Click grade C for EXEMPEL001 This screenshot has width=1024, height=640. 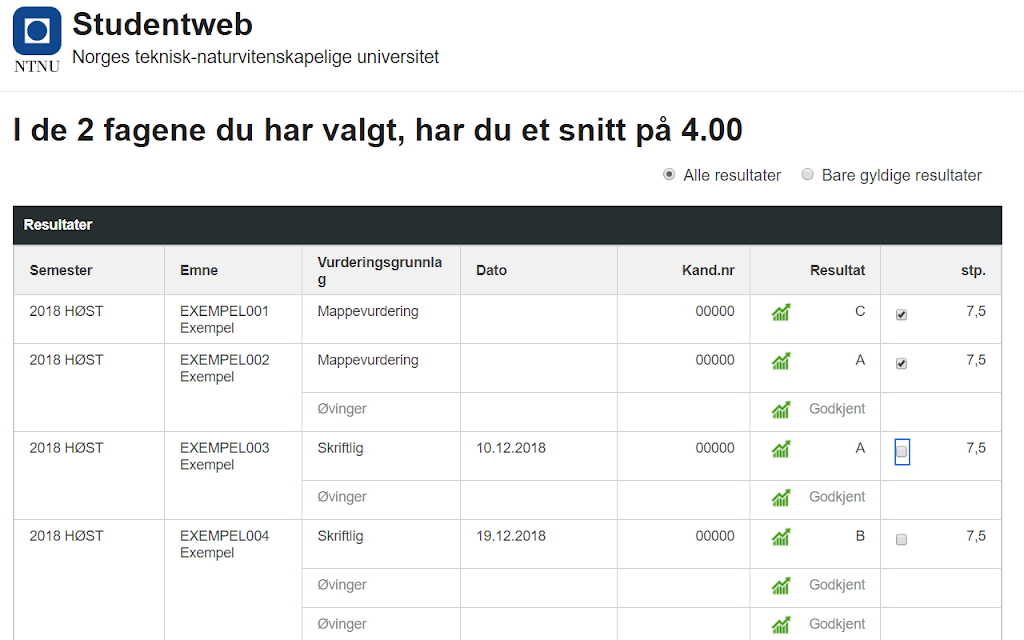(860, 312)
